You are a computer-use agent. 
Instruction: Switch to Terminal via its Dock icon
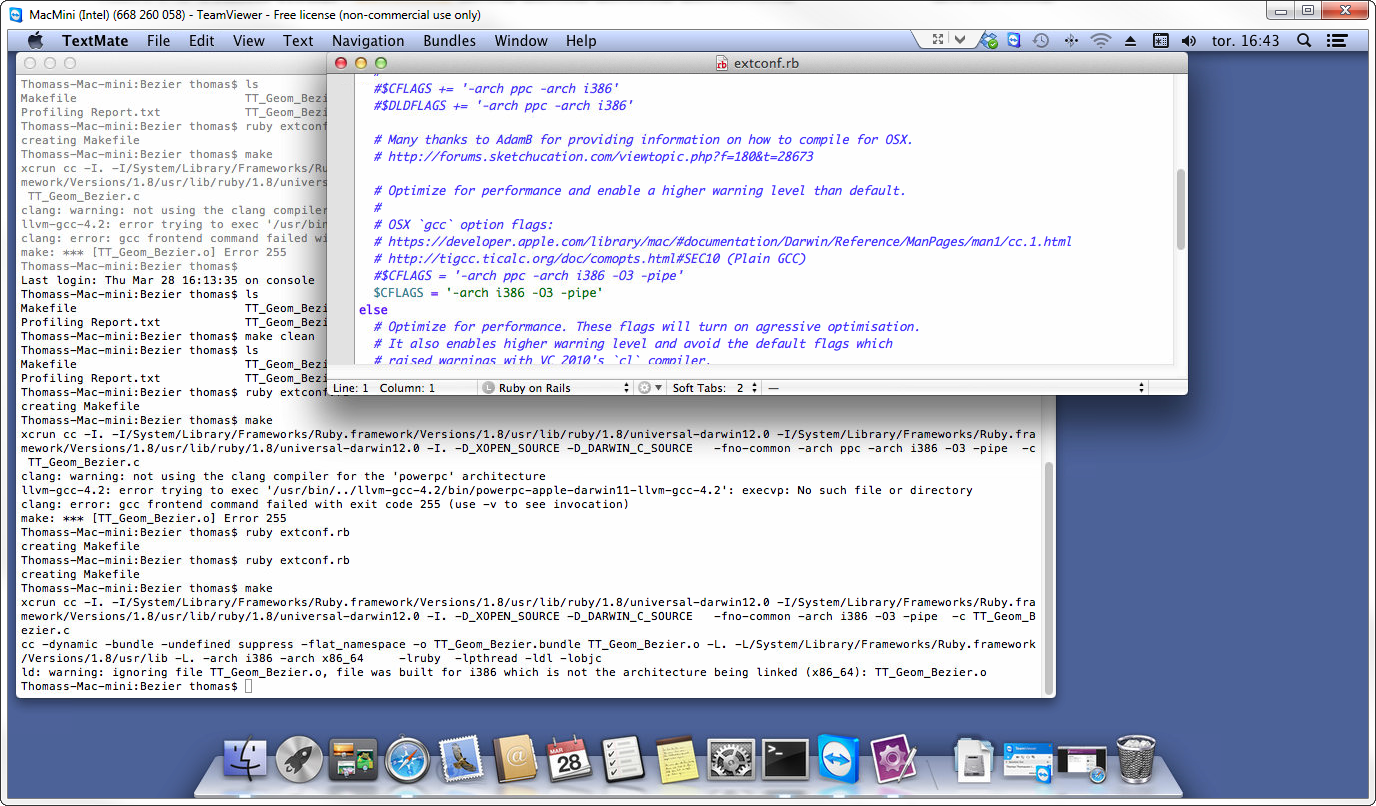(785, 759)
